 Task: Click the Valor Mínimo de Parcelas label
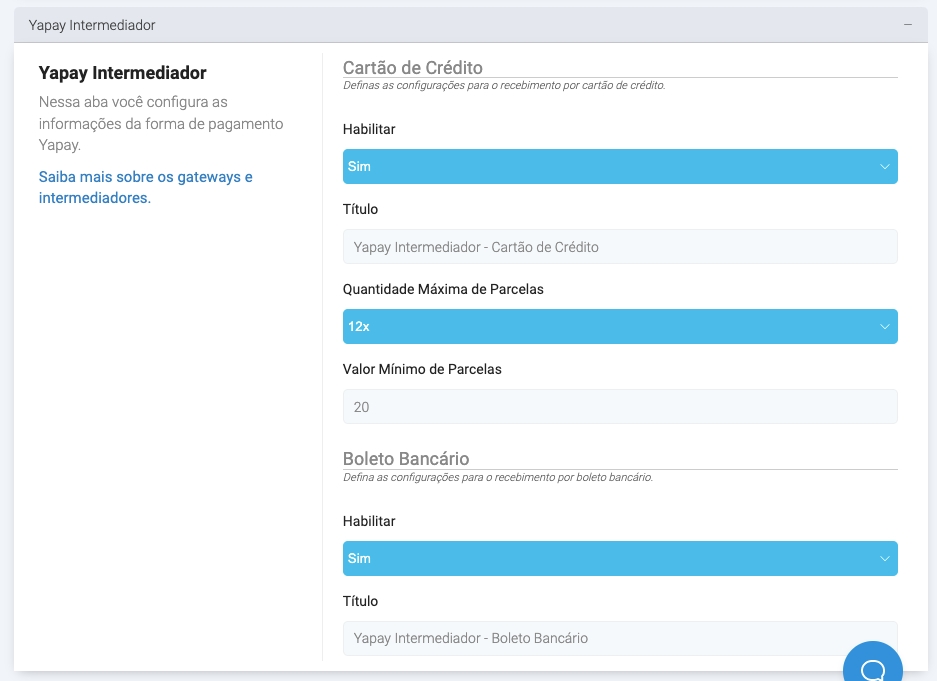[422, 369]
